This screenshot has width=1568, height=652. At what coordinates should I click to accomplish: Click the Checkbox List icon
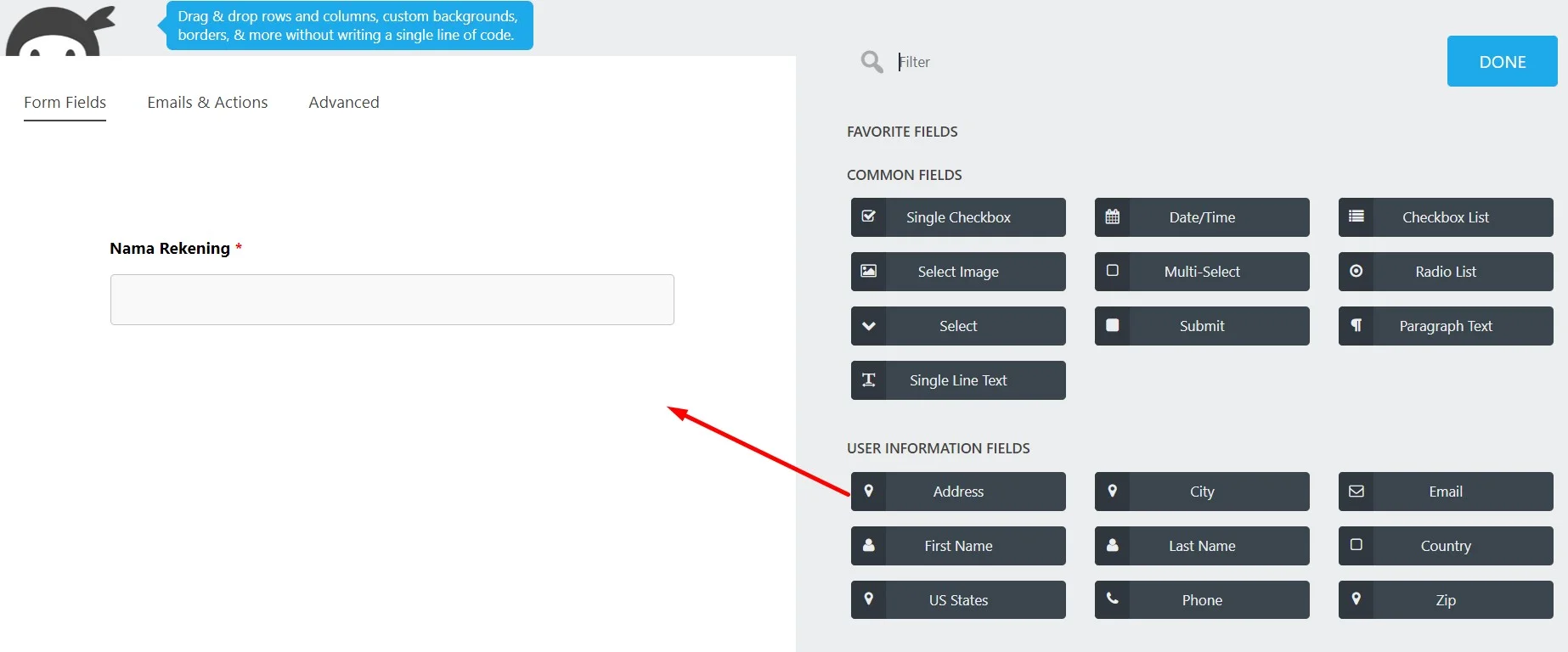(x=1356, y=216)
